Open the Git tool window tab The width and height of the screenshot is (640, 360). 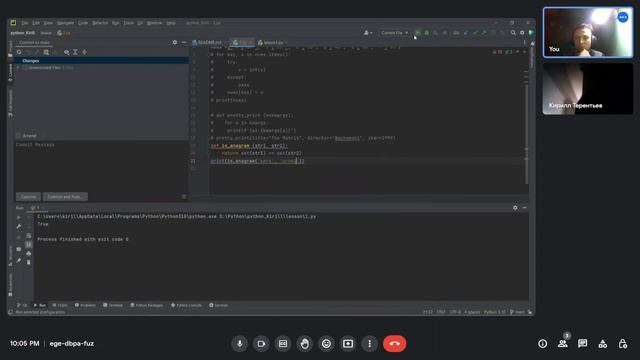[x=22, y=305]
